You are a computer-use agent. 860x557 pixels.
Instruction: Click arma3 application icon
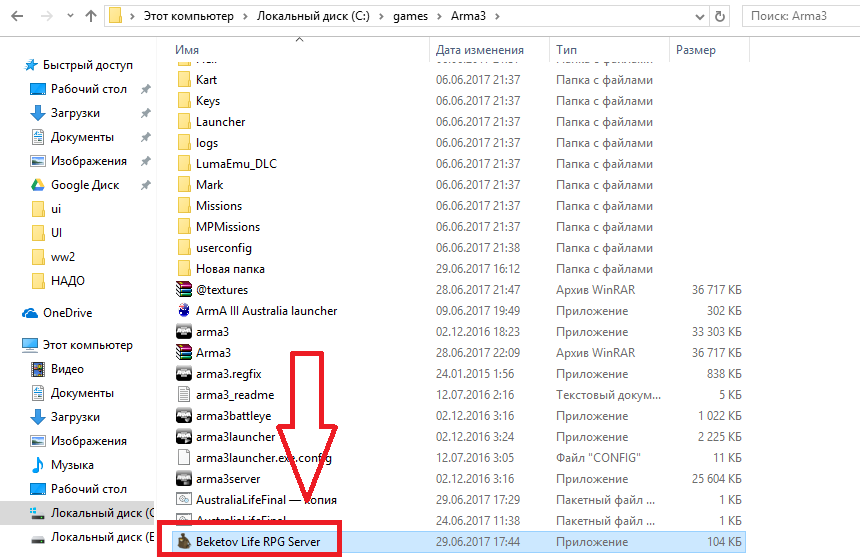point(184,332)
